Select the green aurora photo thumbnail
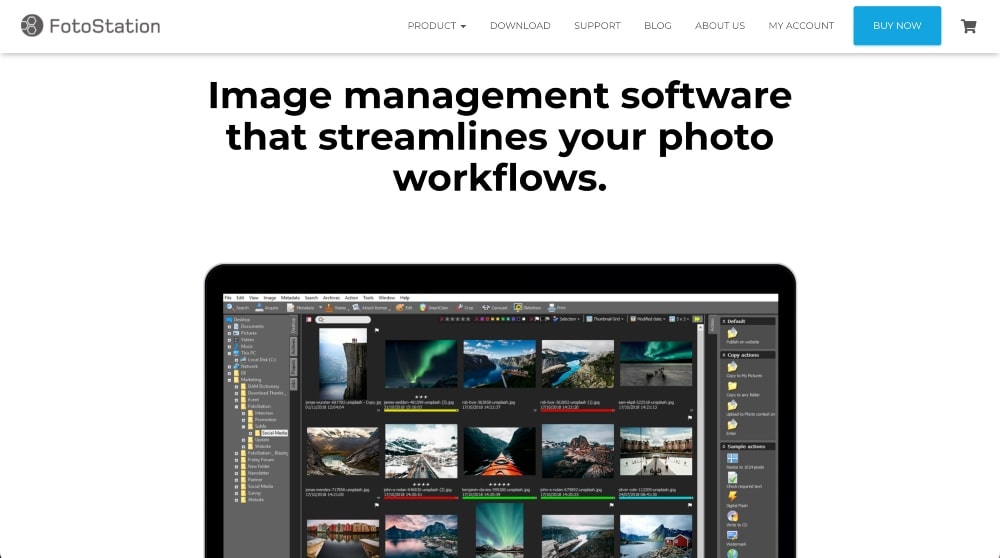The width and height of the screenshot is (1000, 558). [420, 364]
